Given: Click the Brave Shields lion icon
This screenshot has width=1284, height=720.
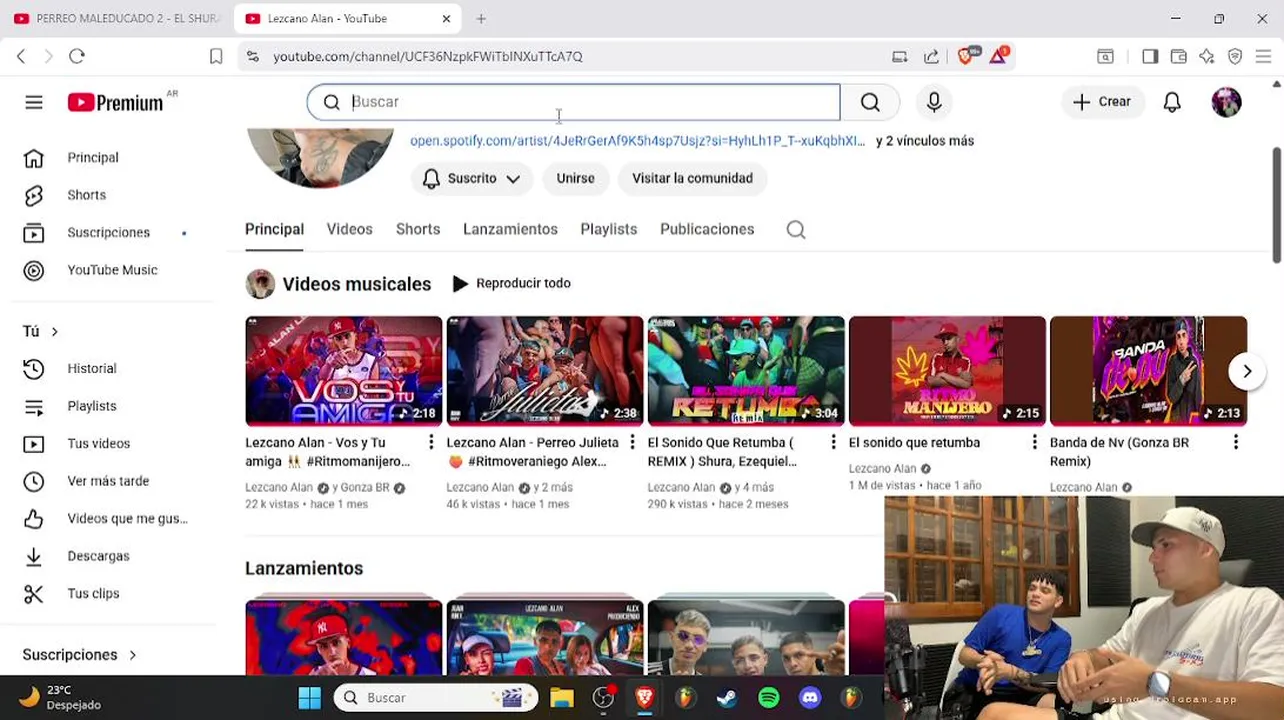Looking at the screenshot, I should click(966, 56).
